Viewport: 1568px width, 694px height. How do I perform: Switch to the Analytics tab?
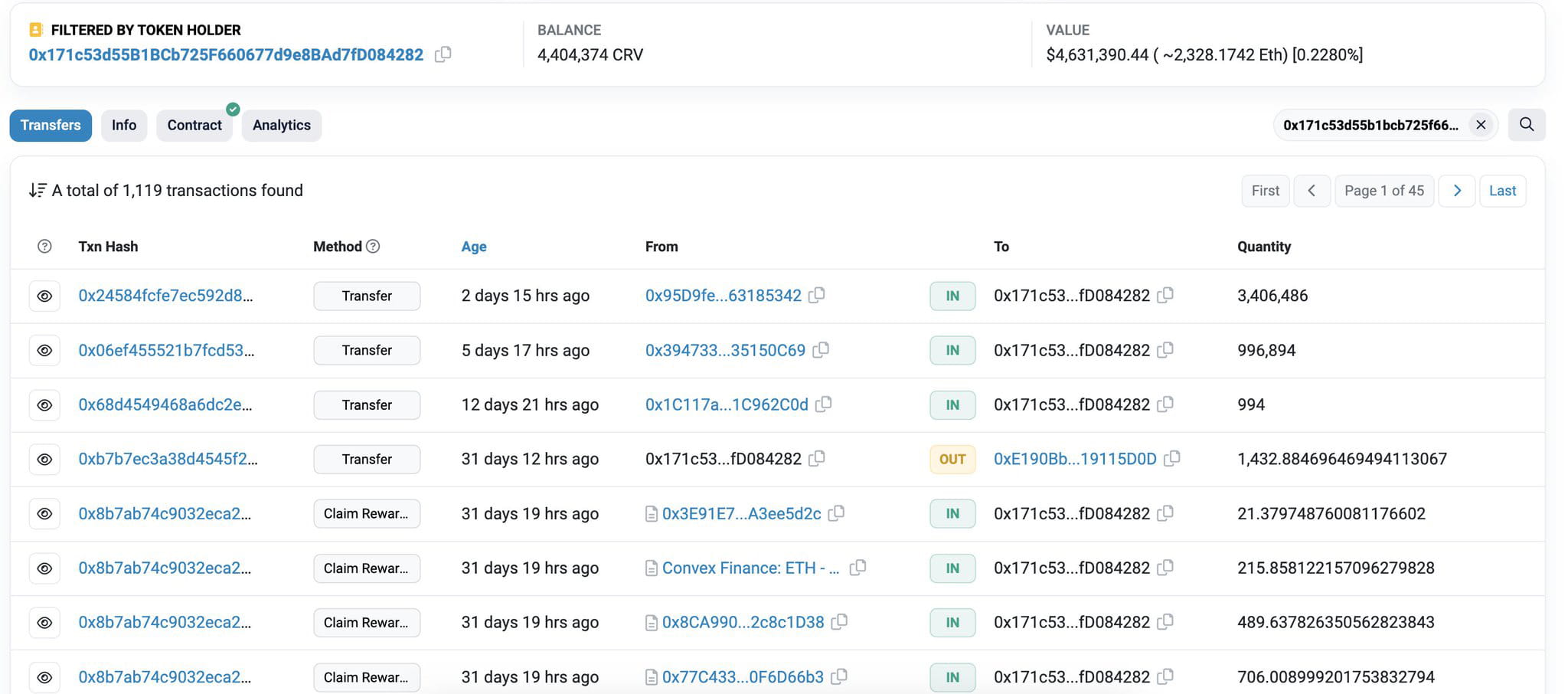coord(282,125)
